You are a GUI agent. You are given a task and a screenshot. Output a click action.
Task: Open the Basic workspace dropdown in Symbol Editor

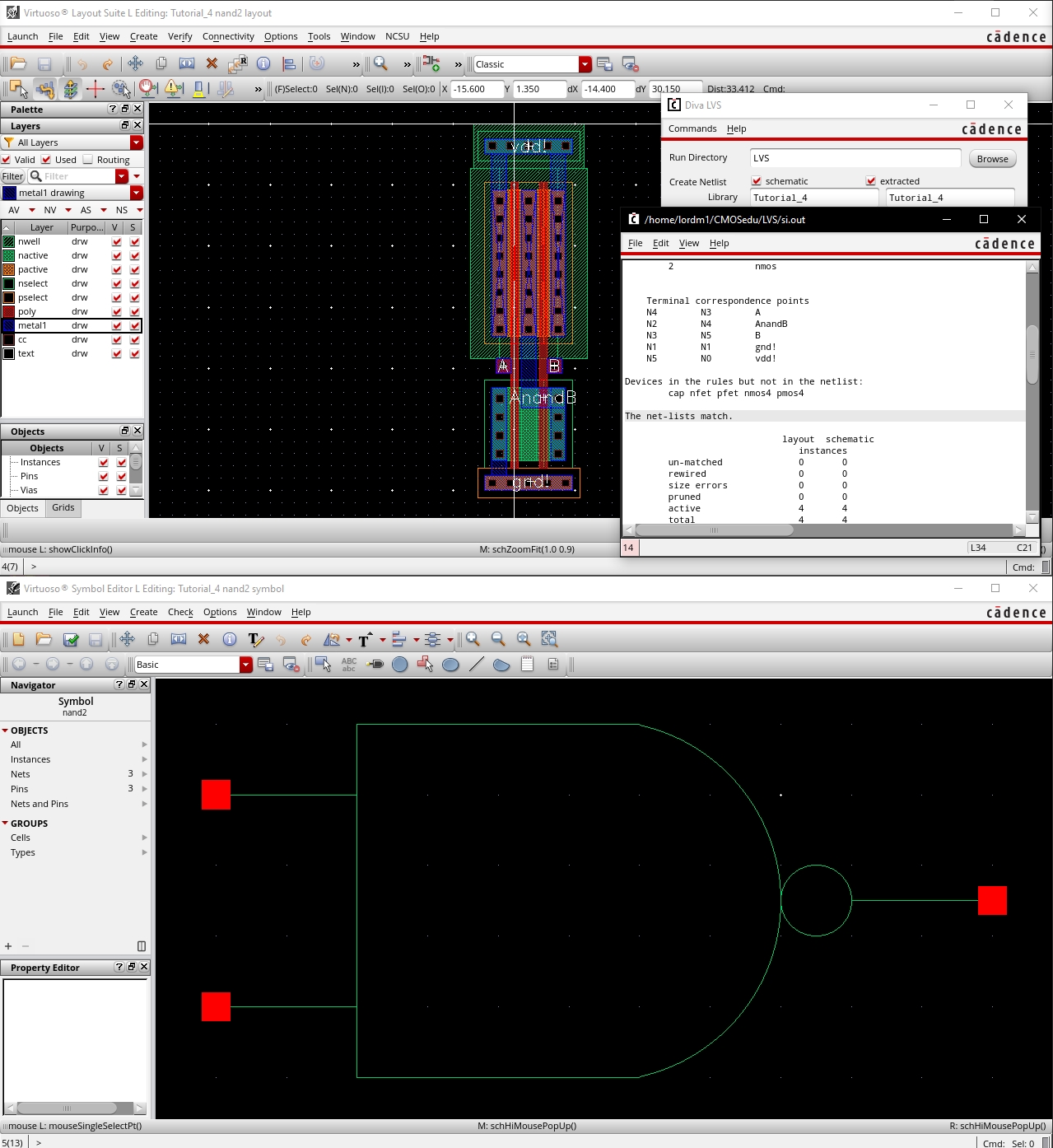tap(245, 665)
